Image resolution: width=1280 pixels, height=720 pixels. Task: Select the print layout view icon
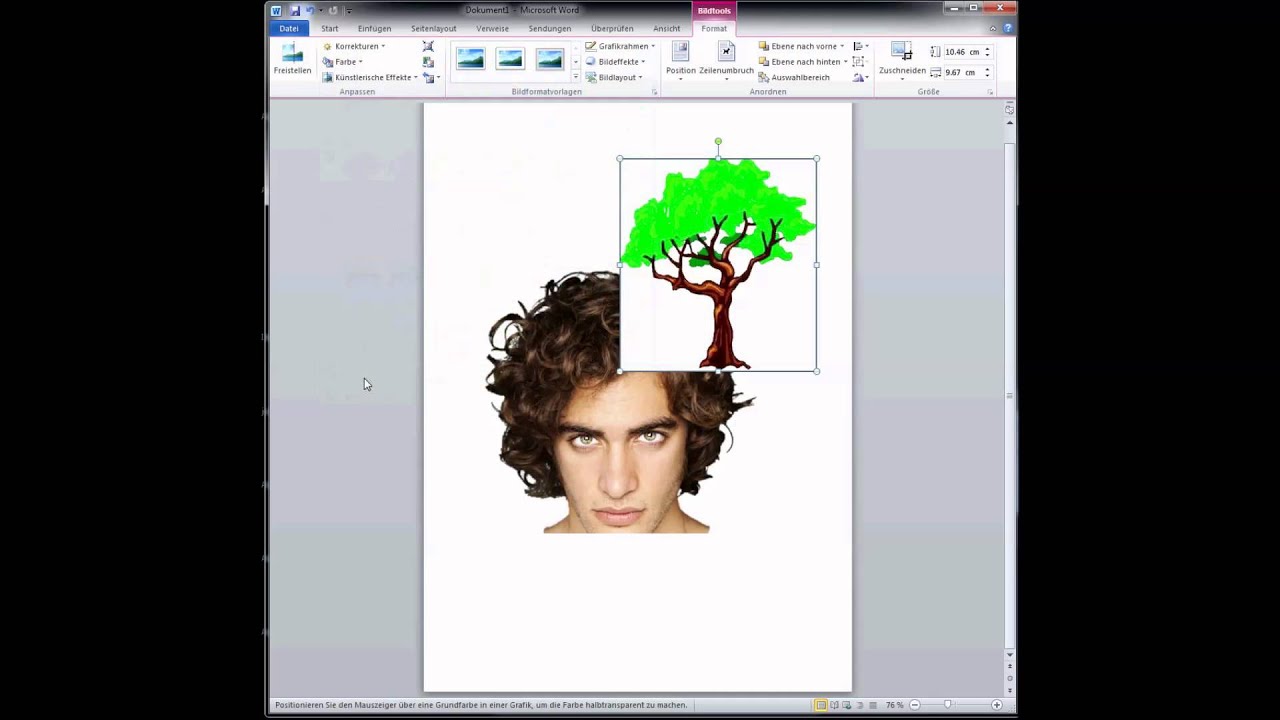click(x=821, y=705)
